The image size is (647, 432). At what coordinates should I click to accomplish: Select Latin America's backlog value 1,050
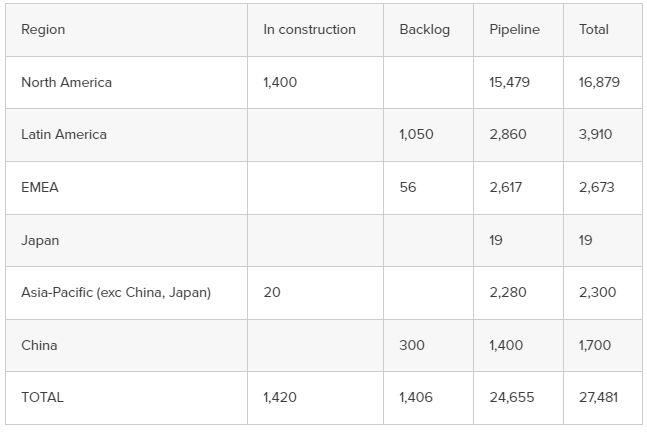[x=416, y=134]
